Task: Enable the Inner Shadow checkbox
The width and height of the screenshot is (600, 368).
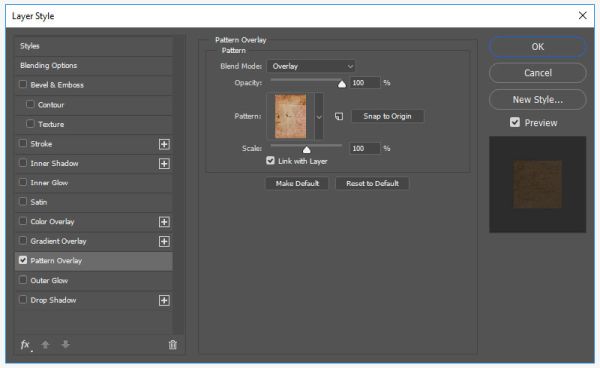Action: click(x=23, y=163)
